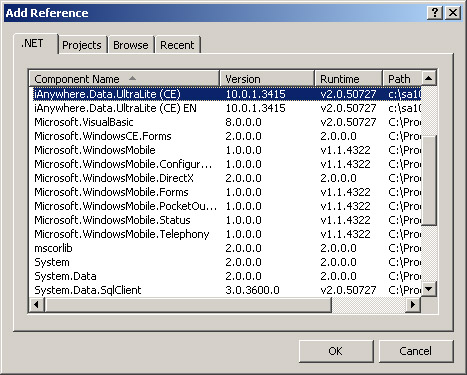Switch to the .NET tab

(x=35, y=44)
